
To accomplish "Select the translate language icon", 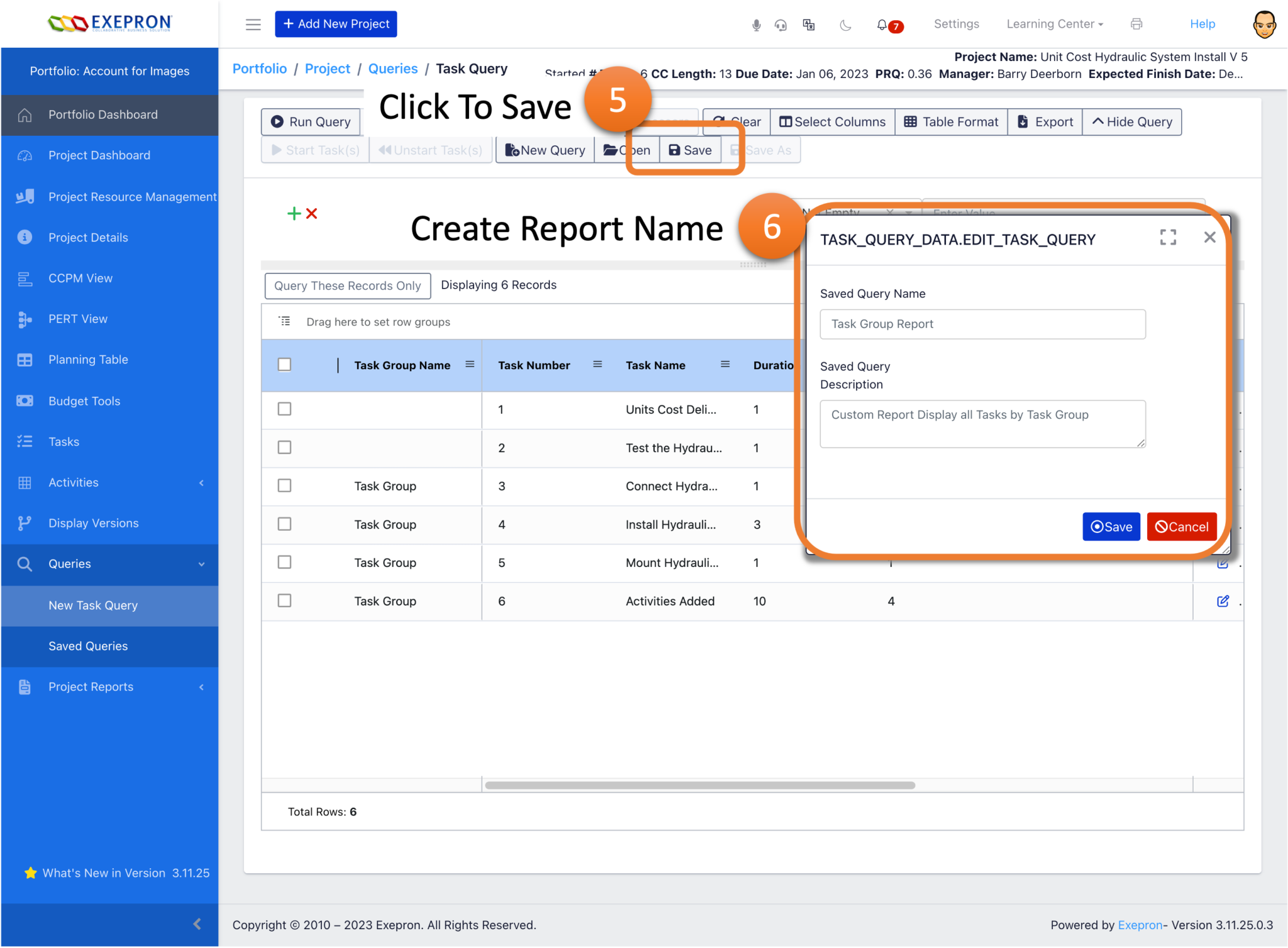I will pyautogui.click(x=808, y=25).
